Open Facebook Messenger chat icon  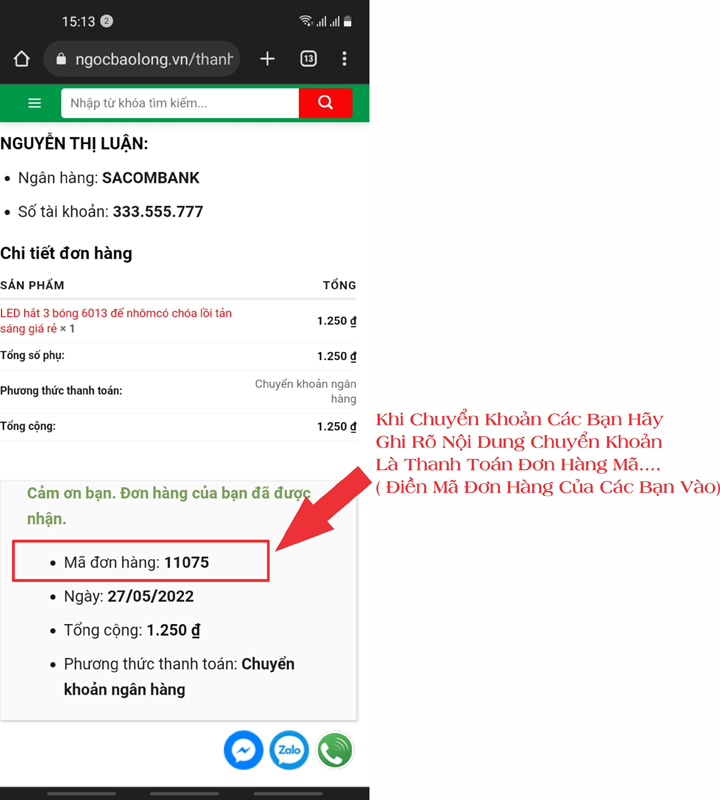pos(243,750)
